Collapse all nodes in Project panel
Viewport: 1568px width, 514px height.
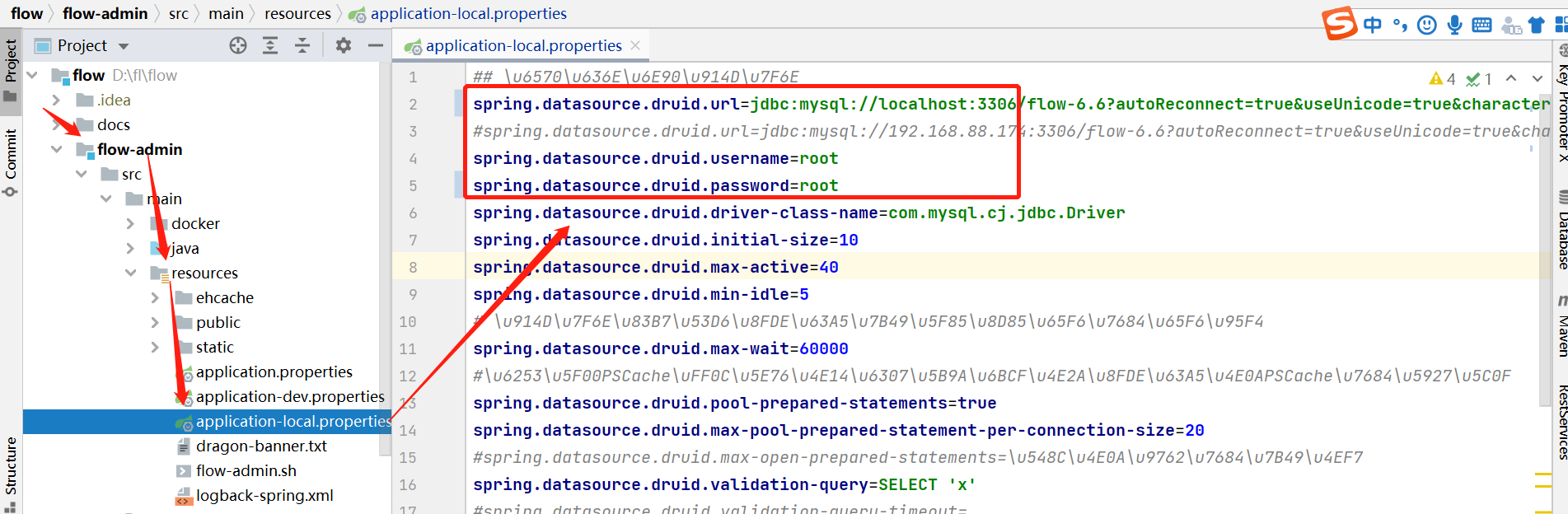click(302, 45)
